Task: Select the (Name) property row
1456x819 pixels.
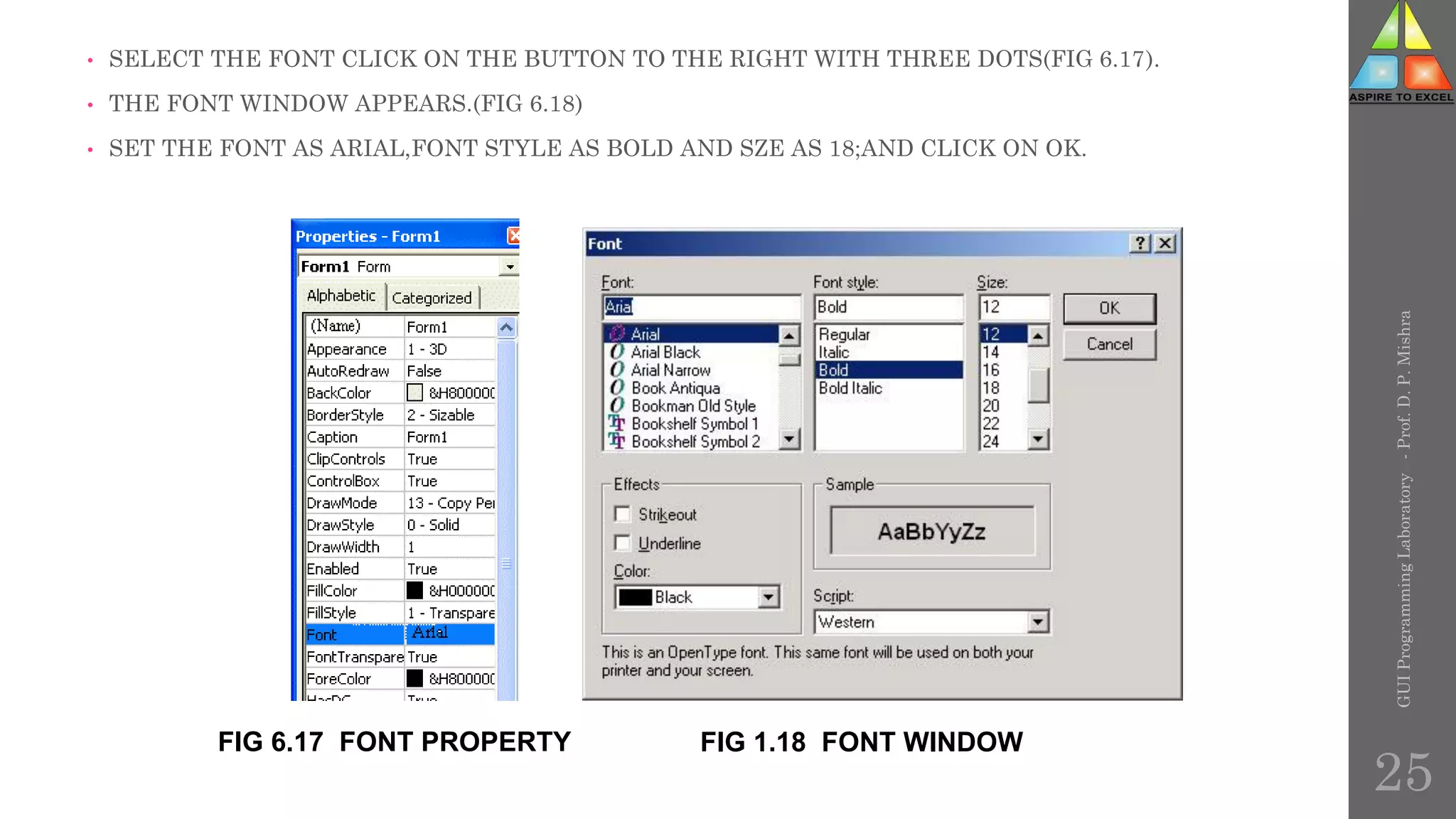Action: (400, 326)
